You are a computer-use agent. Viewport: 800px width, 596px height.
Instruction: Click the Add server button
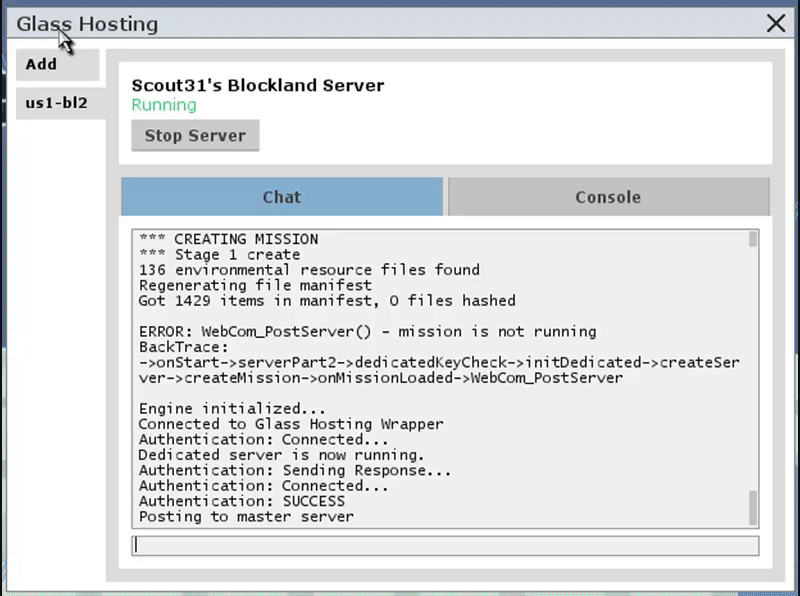pos(58,64)
